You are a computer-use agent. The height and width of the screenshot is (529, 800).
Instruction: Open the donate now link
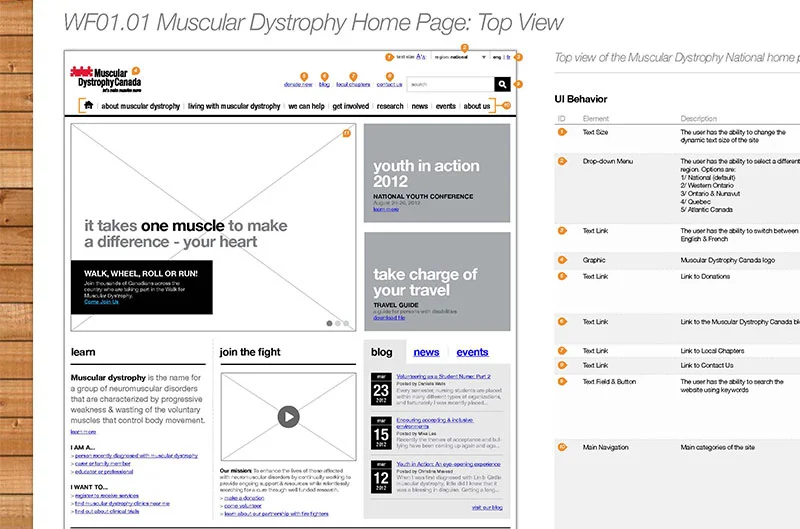coord(298,85)
